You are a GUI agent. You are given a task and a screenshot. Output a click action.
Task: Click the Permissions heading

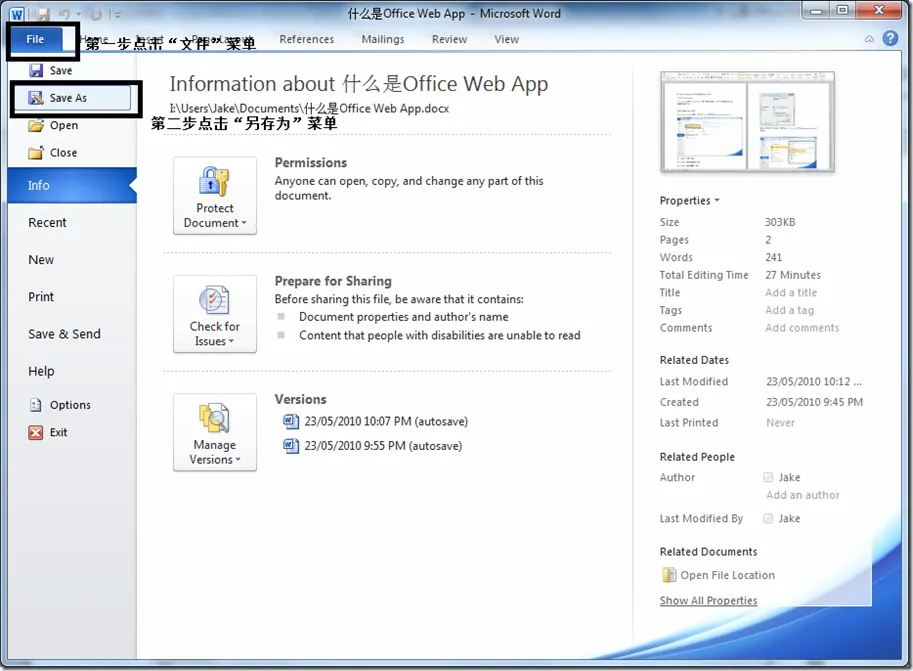[310, 163]
